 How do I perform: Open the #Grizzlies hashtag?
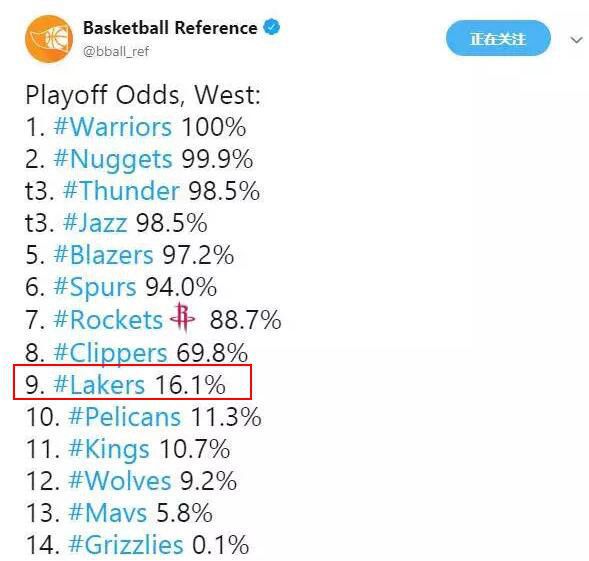pos(126,546)
